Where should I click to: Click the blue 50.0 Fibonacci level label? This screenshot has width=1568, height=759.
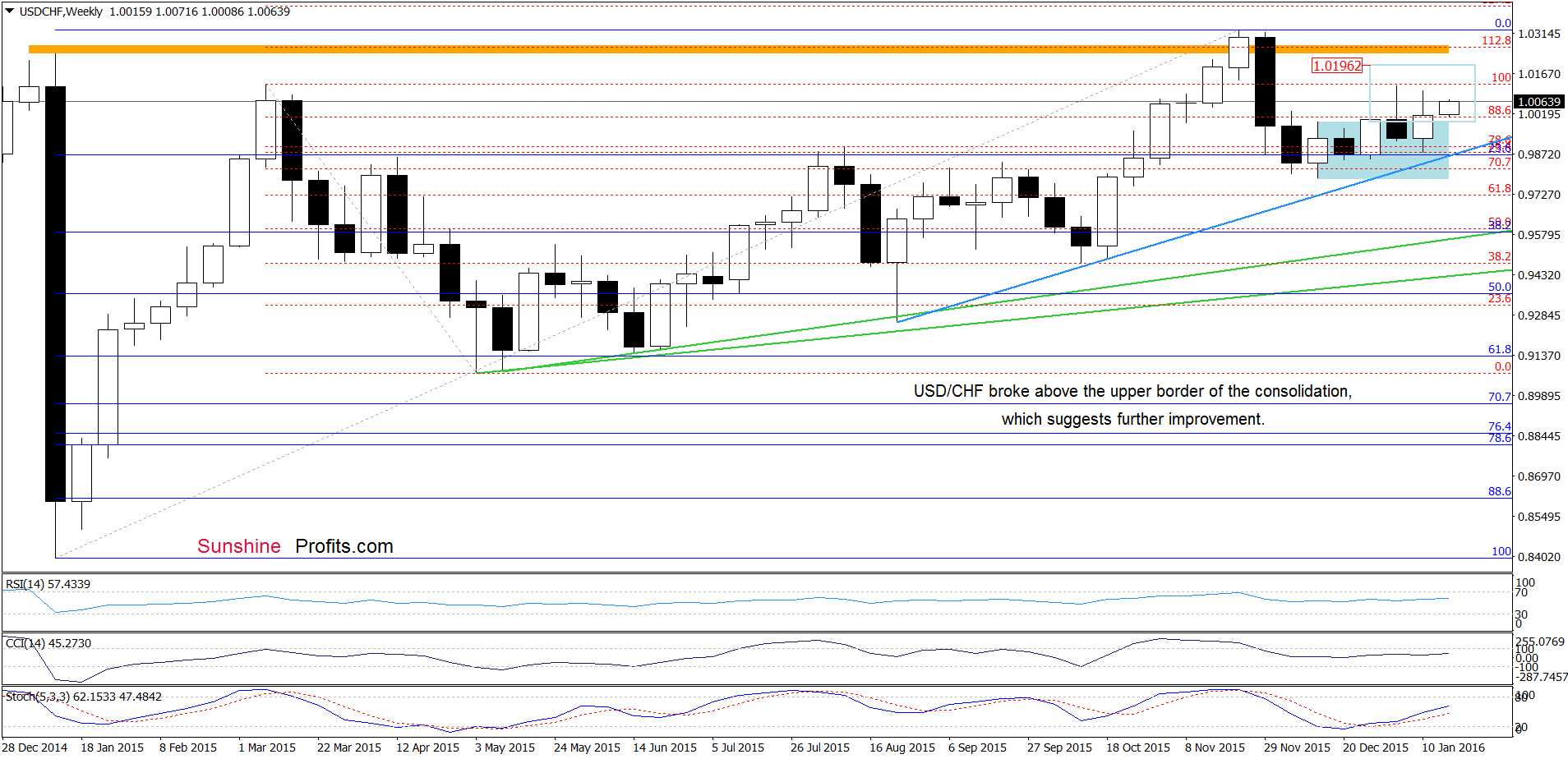coord(1500,287)
